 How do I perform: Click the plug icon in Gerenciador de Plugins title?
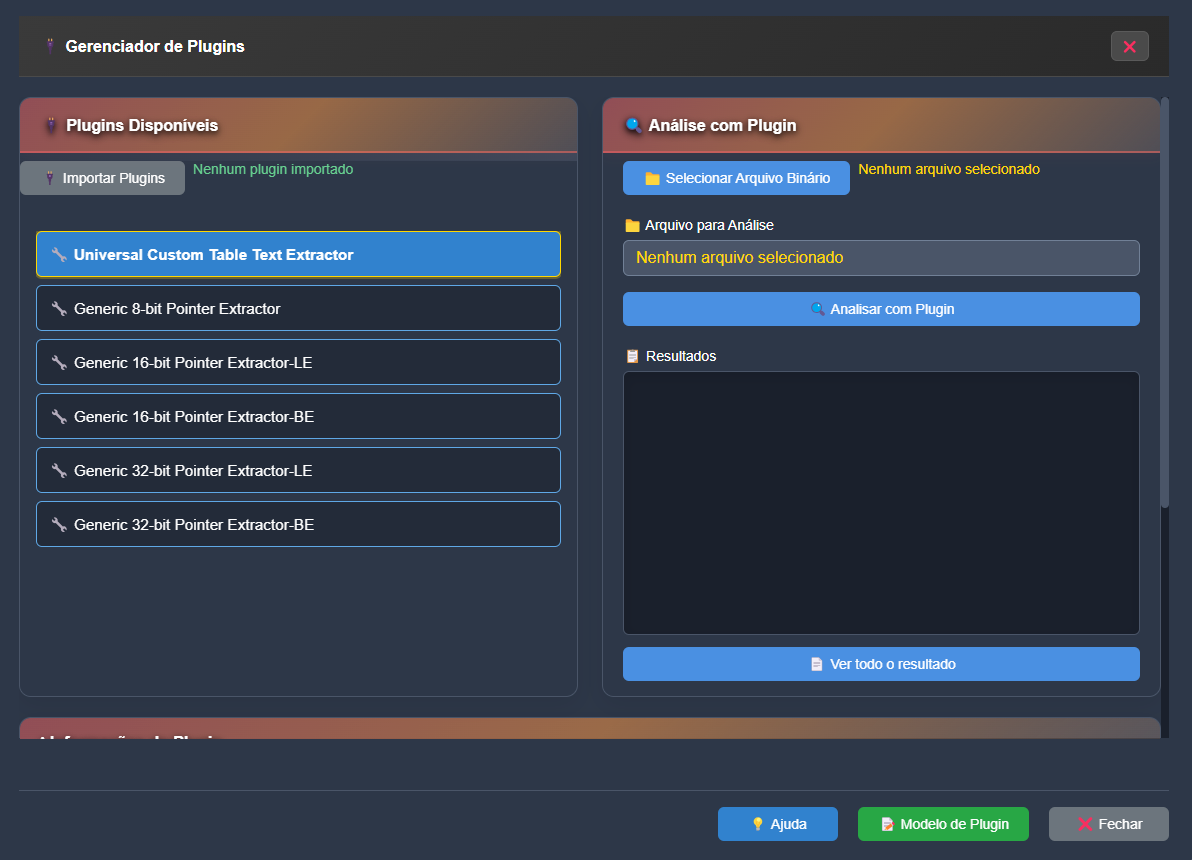click(51, 46)
